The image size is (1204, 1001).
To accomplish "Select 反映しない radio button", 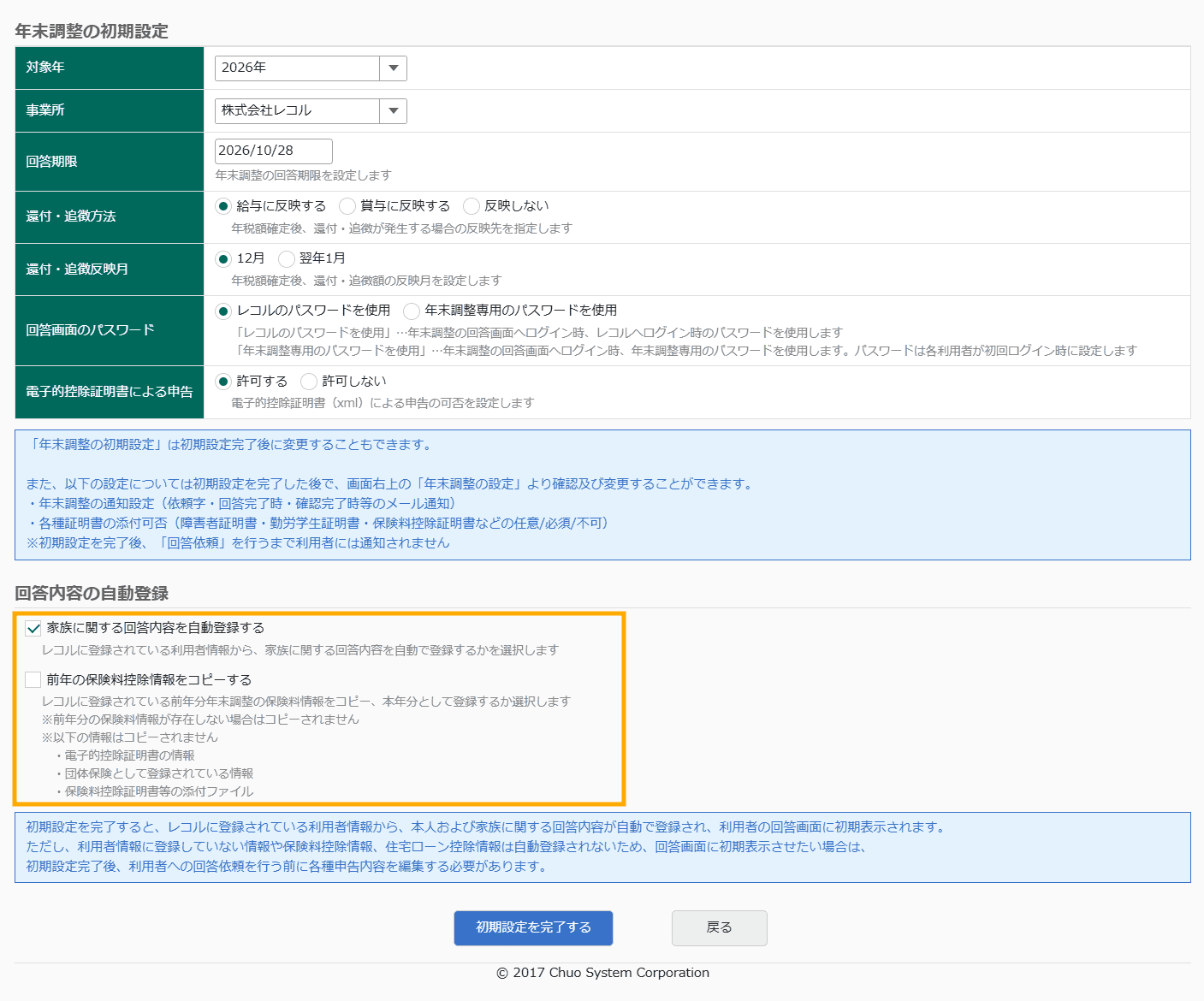I will [x=472, y=206].
